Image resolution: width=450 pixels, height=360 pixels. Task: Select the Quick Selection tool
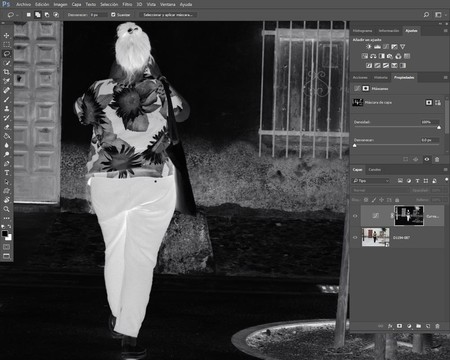(x=6, y=63)
